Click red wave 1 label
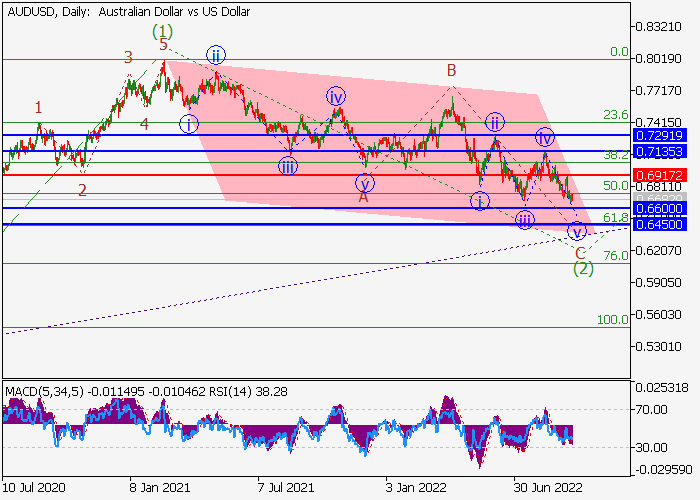This screenshot has height=500, width=700. (38, 107)
